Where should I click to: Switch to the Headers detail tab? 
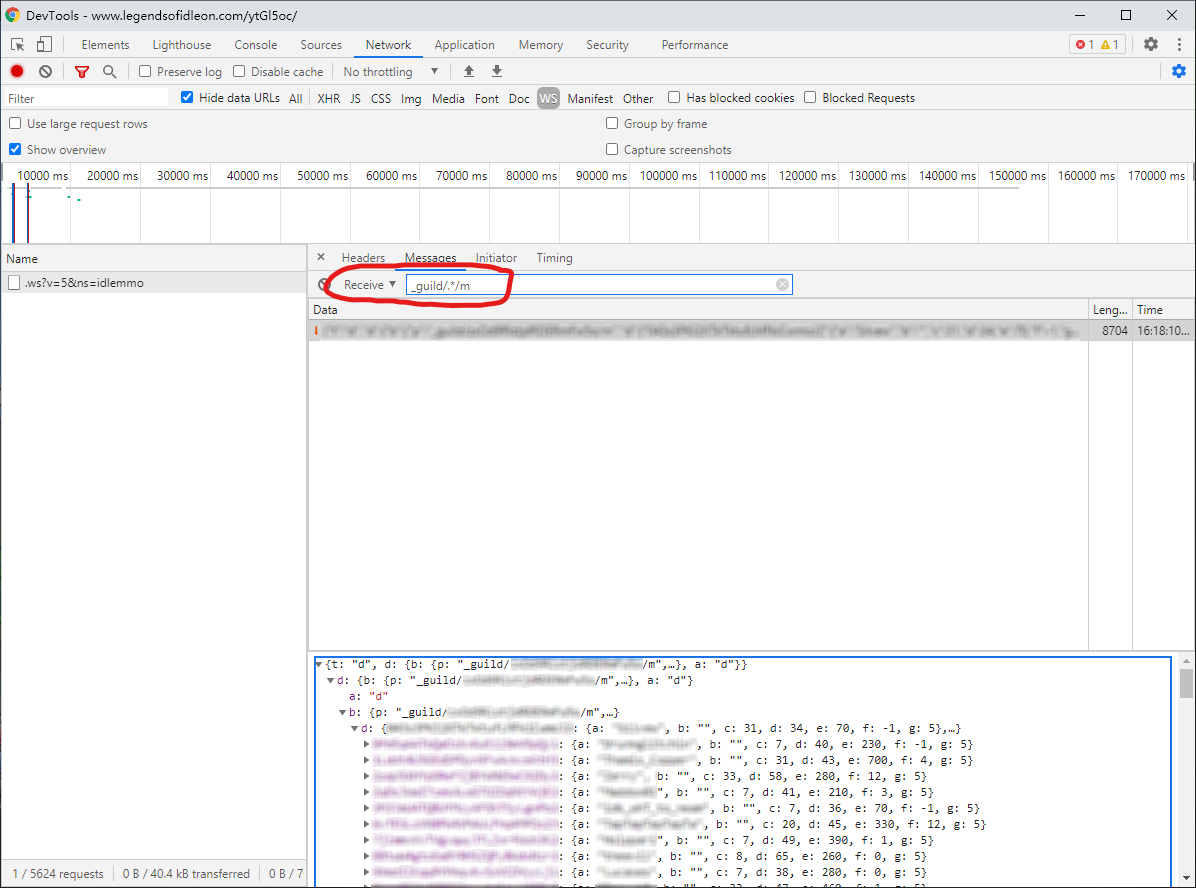coord(363,258)
